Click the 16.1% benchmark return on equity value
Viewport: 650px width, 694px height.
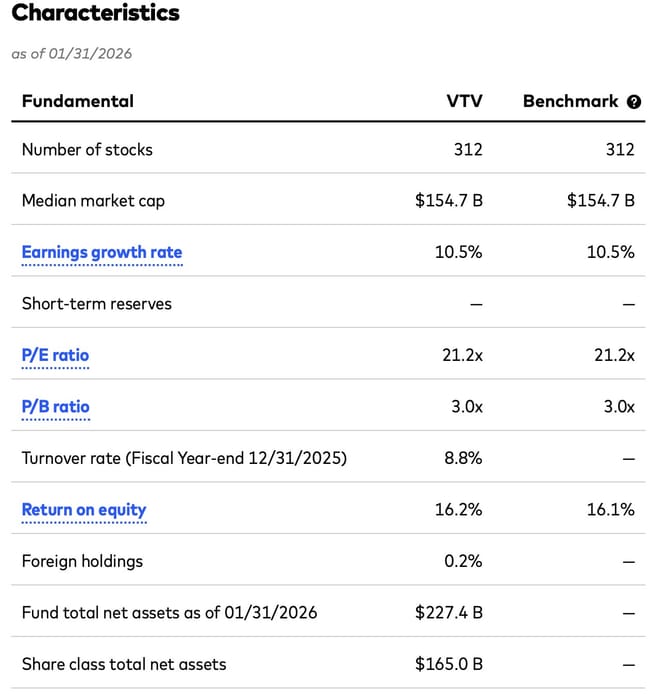point(610,510)
